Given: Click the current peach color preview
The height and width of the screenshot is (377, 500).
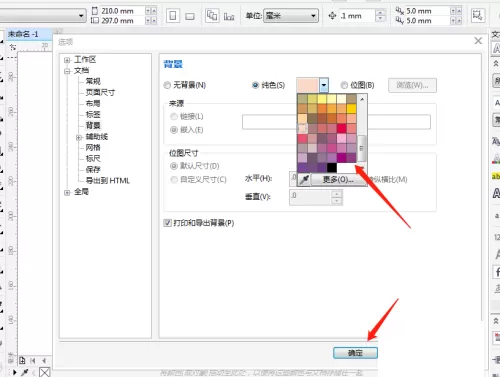Looking at the screenshot, I should pos(307,85).
